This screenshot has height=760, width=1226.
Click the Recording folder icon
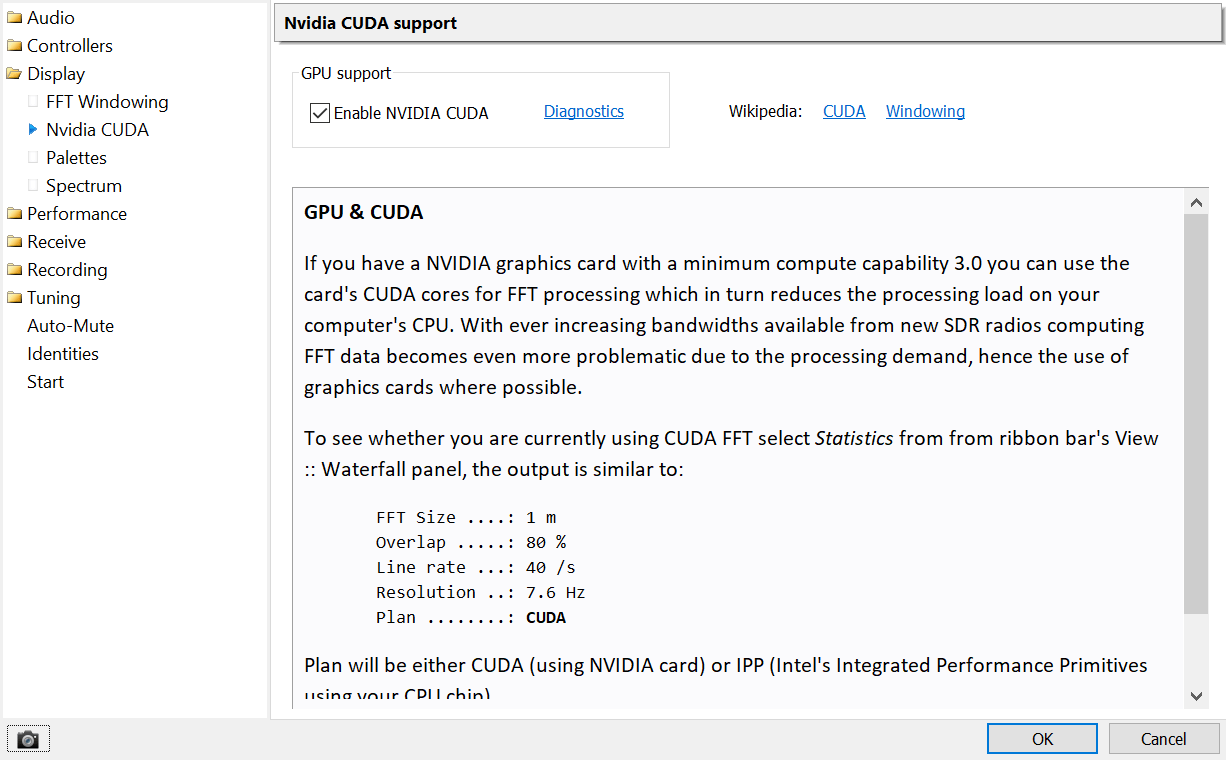[x=14, y=270]
